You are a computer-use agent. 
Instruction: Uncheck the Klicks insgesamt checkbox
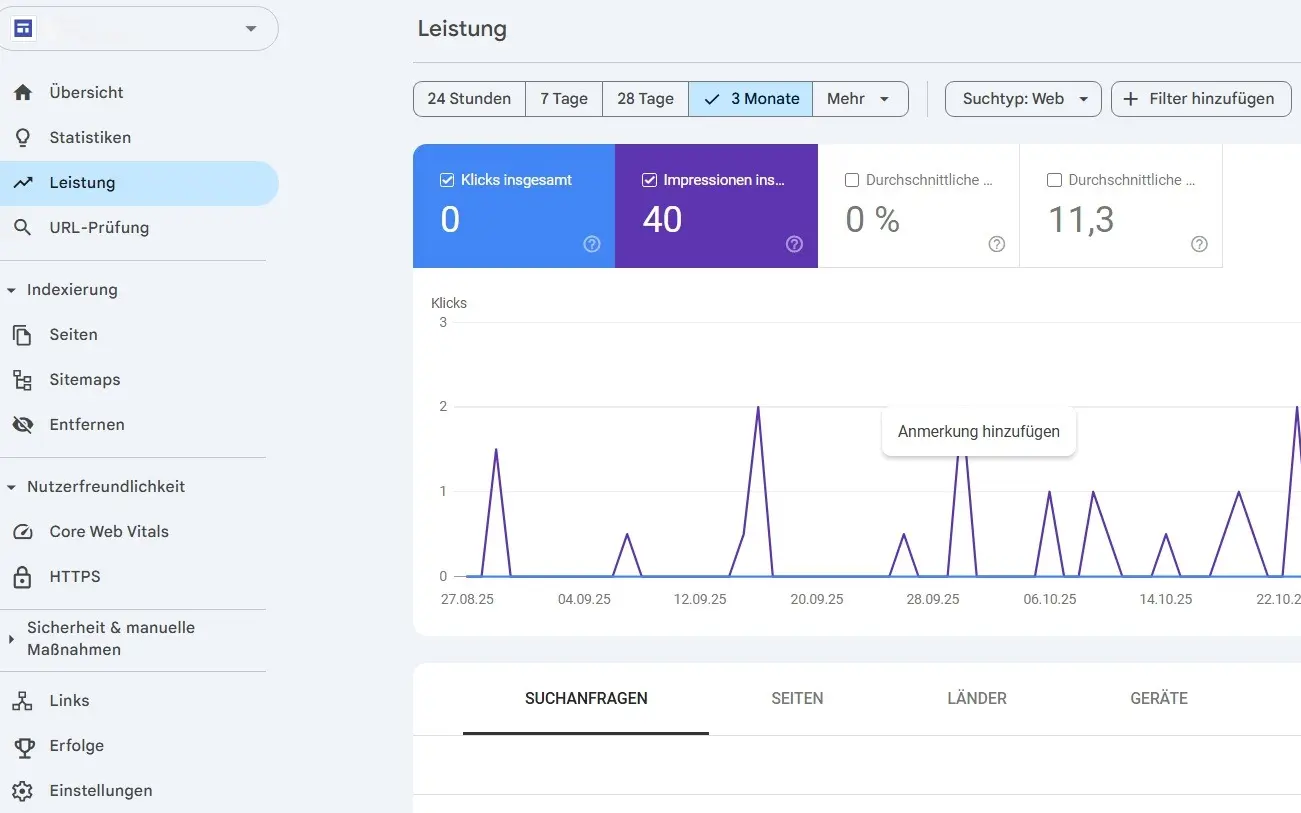coord(447,181)
